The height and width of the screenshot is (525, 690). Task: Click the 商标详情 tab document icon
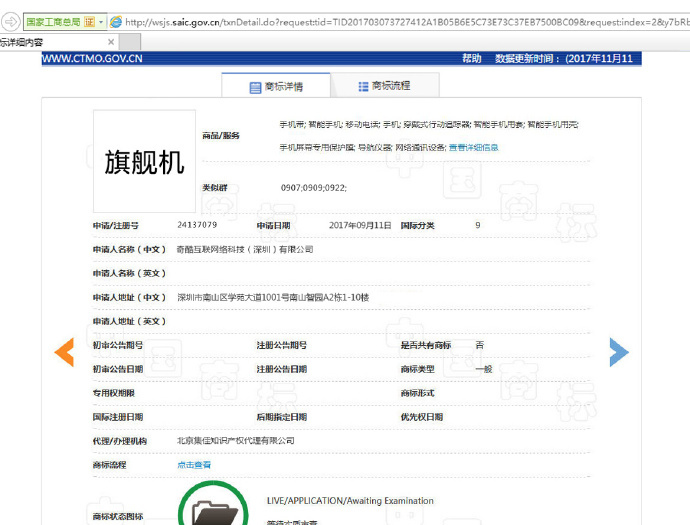pos(255,88)
